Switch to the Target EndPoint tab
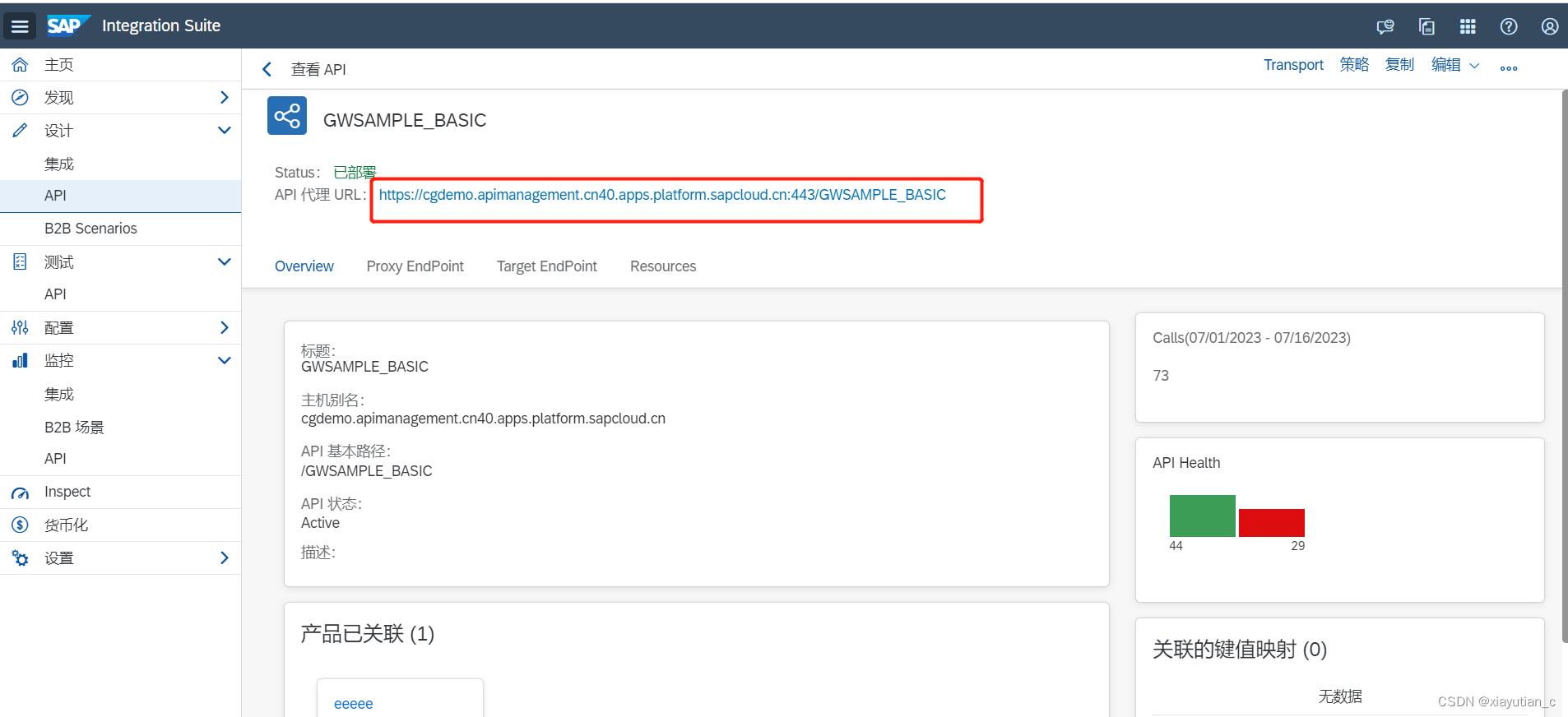 tap(547, 266)
